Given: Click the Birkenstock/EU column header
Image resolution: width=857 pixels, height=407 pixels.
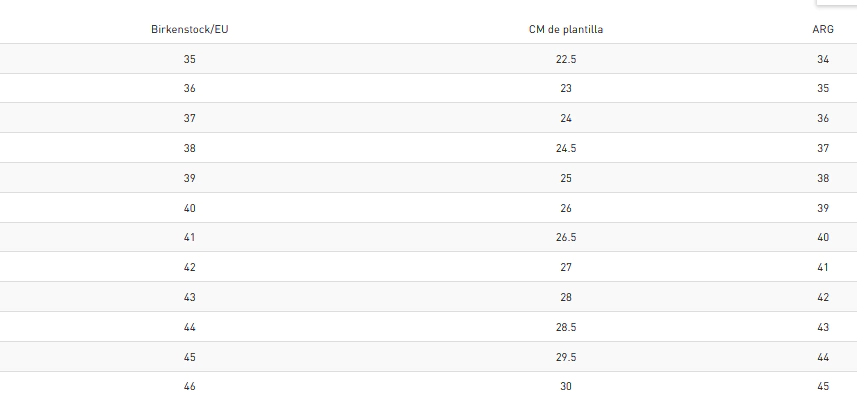Looking at the screenshot, I should [190, 29].
